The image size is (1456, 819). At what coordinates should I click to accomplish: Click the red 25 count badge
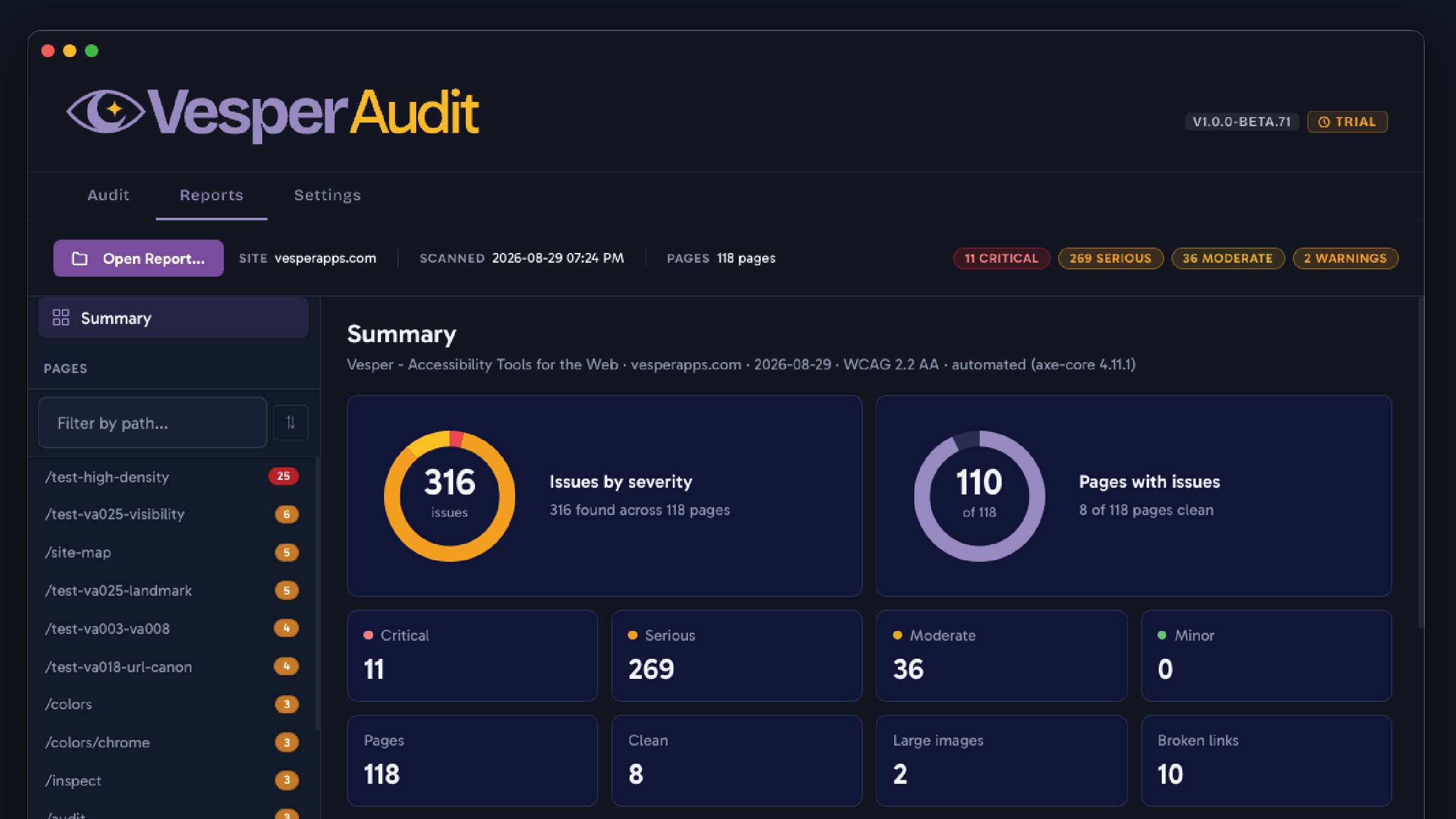283,476
